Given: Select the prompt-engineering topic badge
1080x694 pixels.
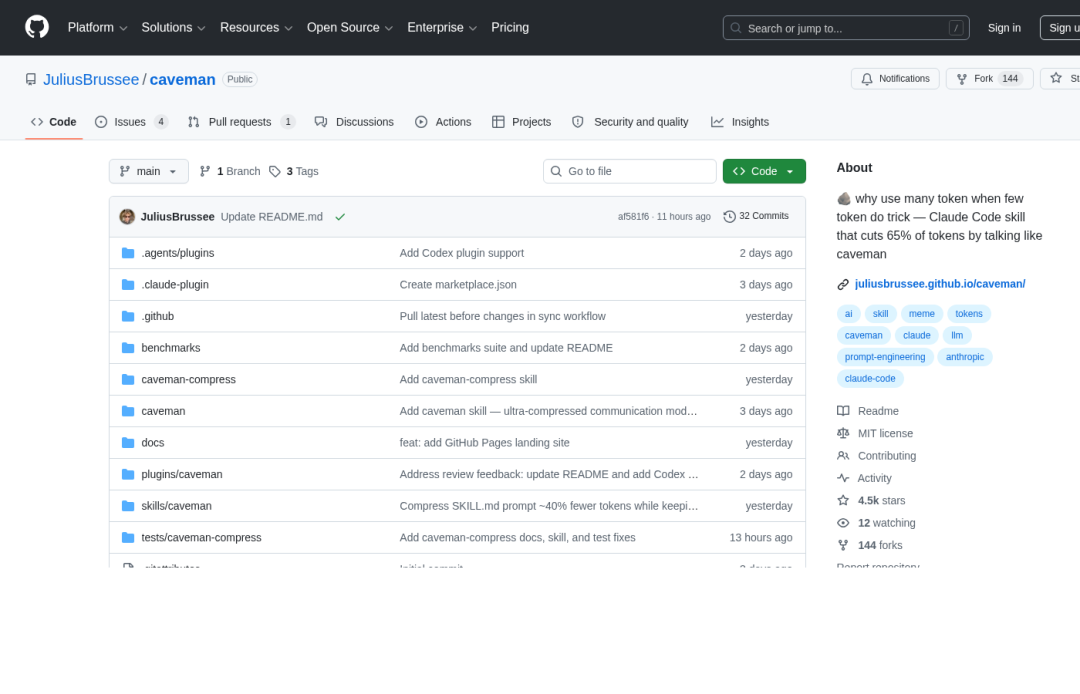Looking at the screenshot, I should point(885,356).
